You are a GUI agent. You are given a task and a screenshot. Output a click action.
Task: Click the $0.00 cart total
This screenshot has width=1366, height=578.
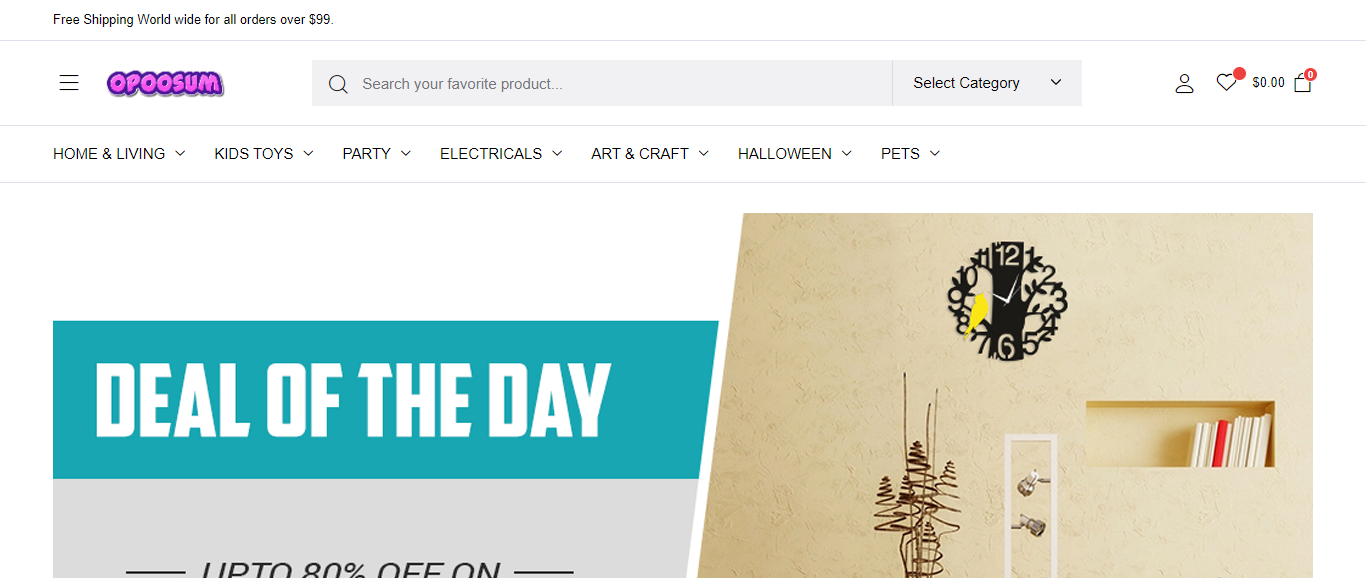click(1268, 83)
